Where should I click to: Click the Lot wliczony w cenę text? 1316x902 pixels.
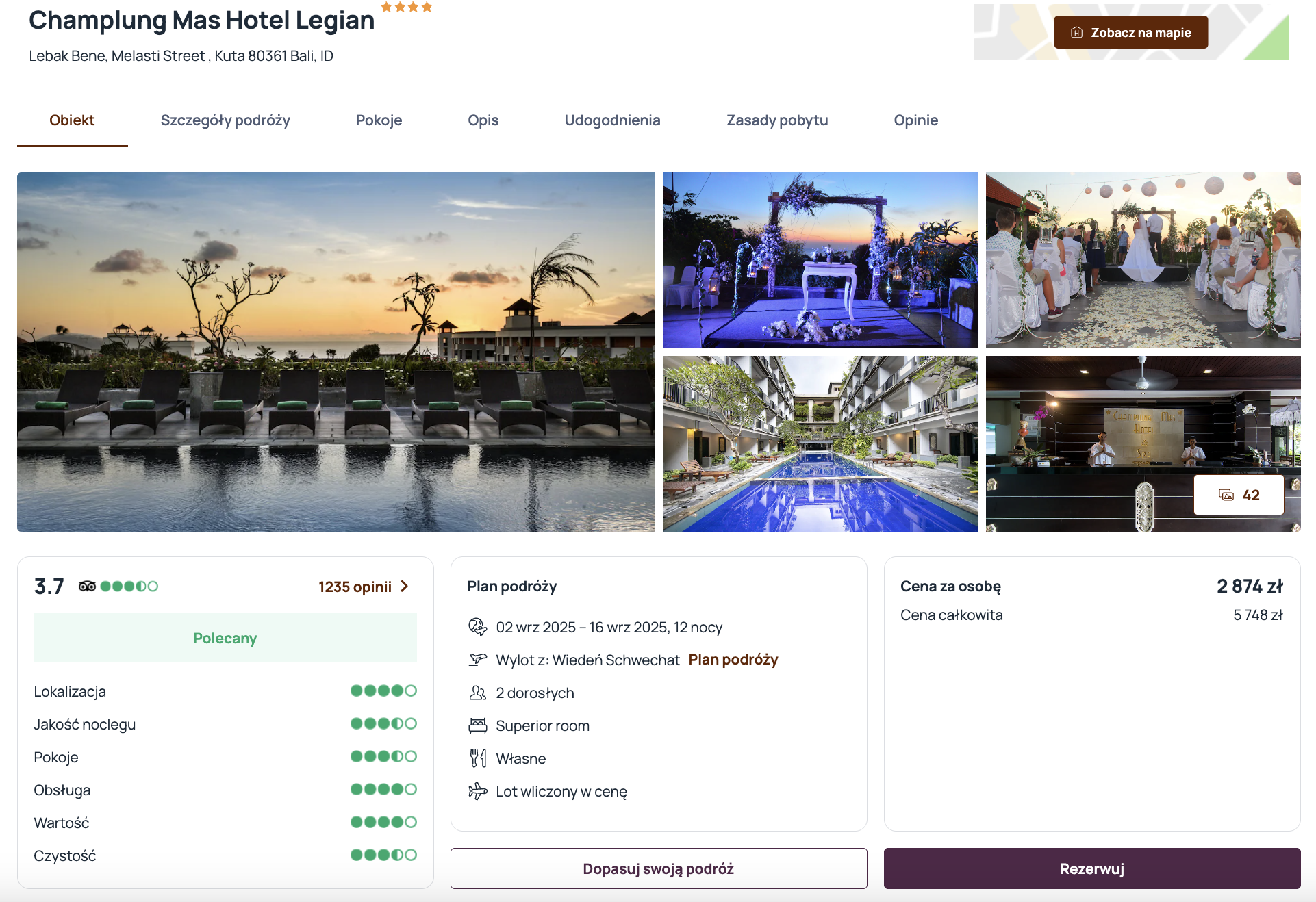coord(561,791)
